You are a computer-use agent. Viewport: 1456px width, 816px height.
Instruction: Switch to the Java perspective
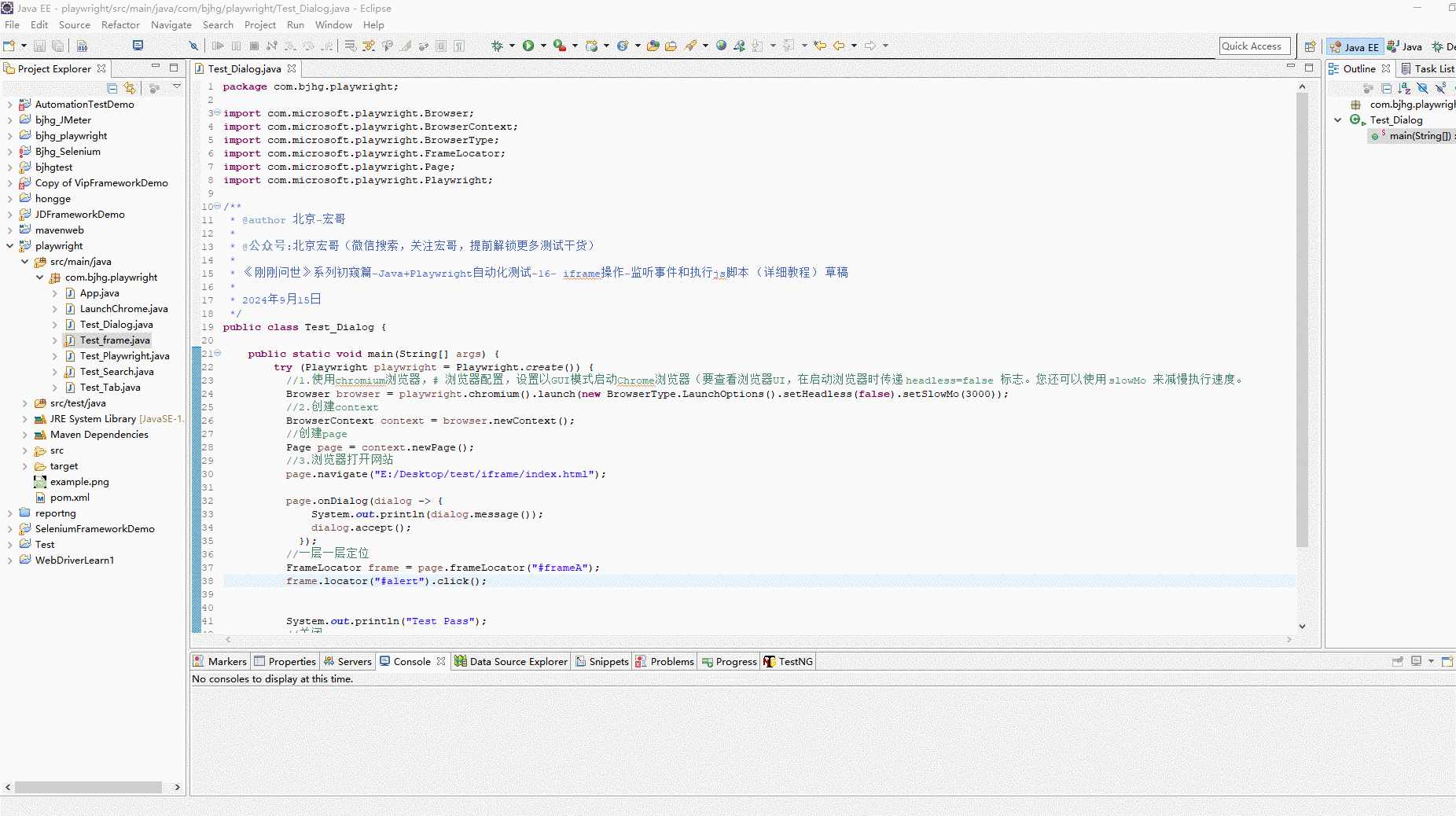[x=1405, y=46]
